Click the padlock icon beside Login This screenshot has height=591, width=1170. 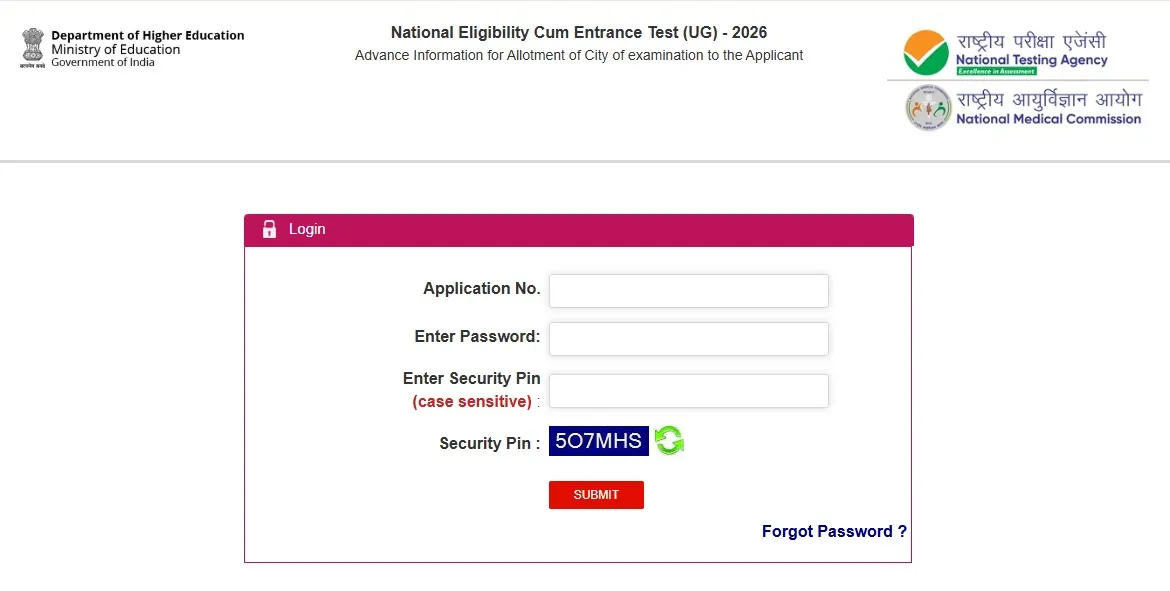pyautogui.click(x=269, y=229)
